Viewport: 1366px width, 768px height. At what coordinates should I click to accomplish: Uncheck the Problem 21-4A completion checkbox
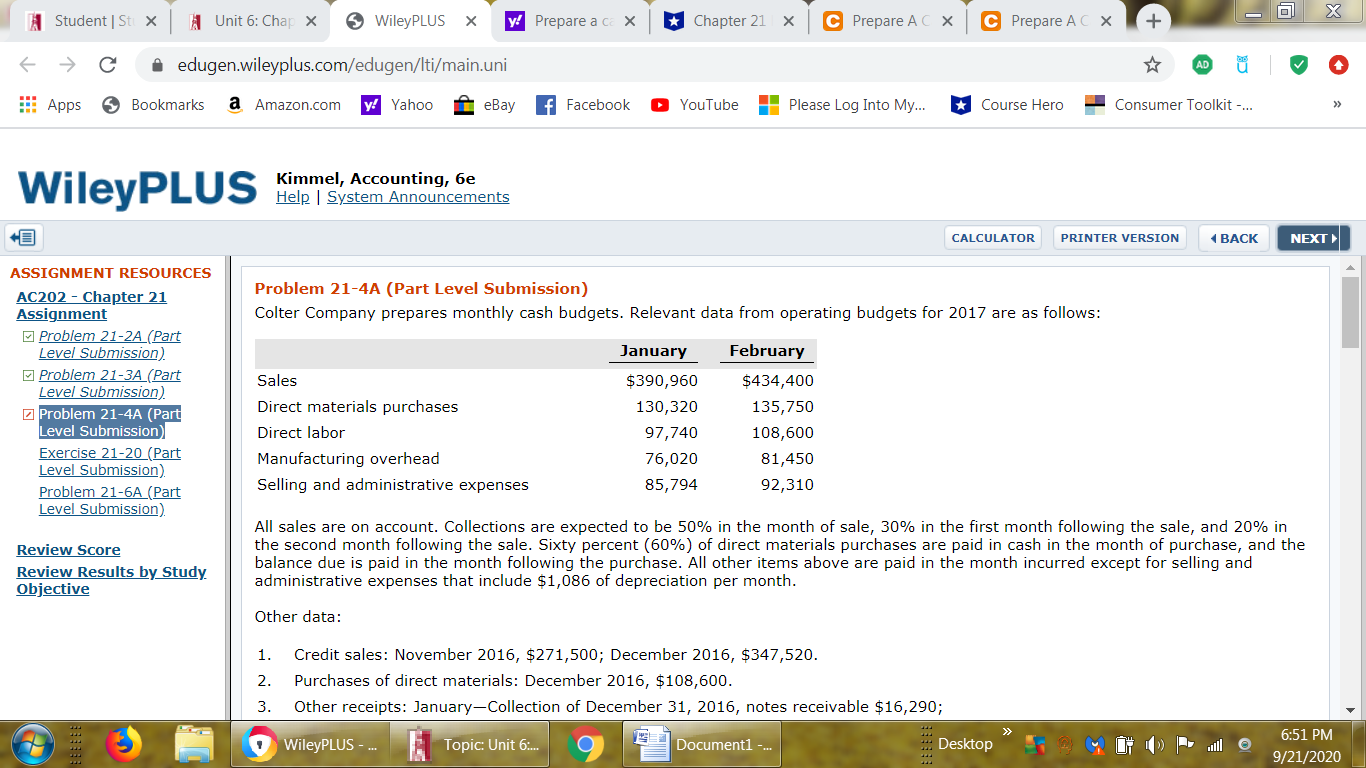[27, 414]
